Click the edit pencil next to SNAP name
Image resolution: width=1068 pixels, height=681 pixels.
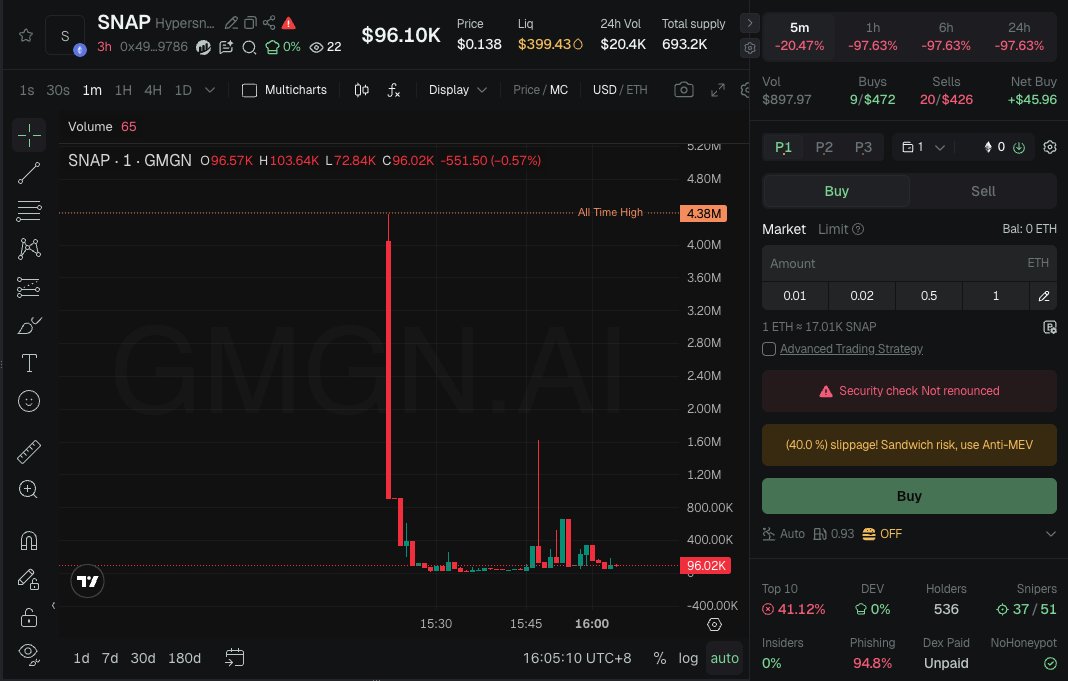tap(232, 23)
